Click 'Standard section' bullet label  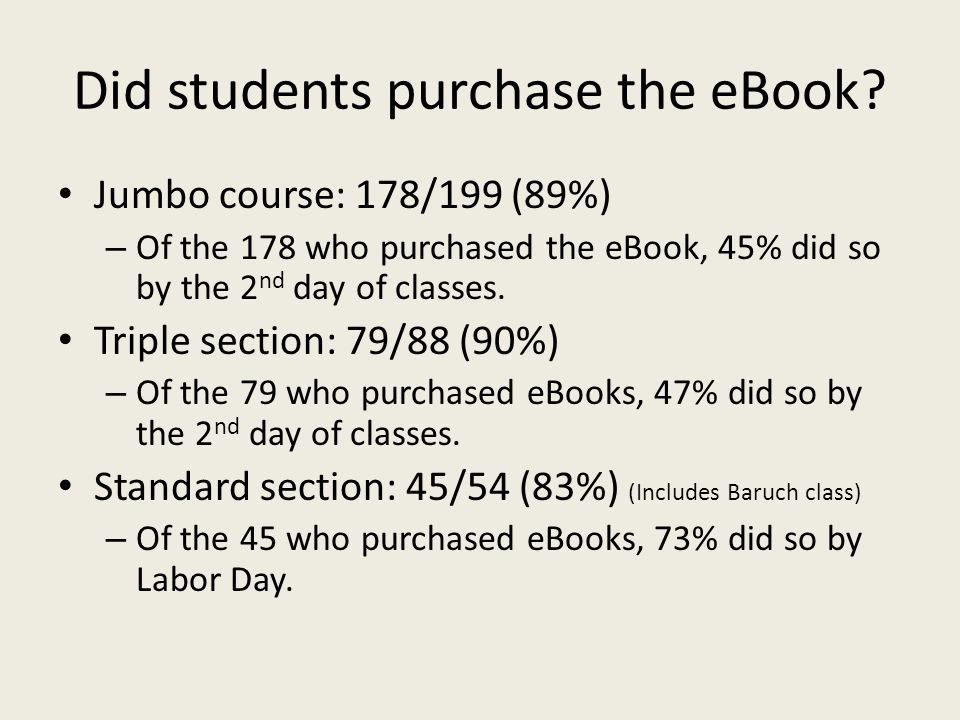[x=244, y=487]
